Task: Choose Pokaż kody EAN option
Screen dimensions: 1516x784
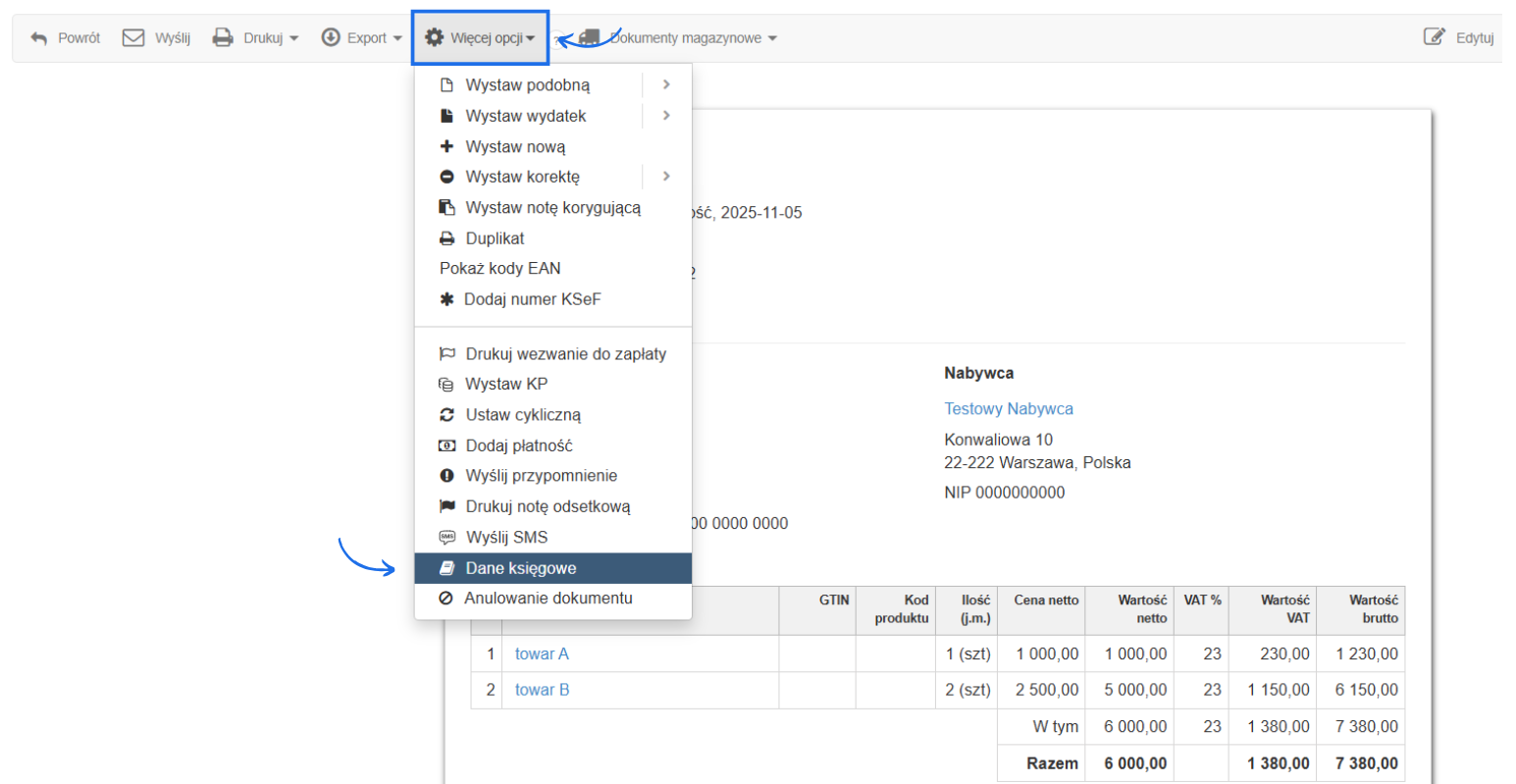Action: point(500,269)
